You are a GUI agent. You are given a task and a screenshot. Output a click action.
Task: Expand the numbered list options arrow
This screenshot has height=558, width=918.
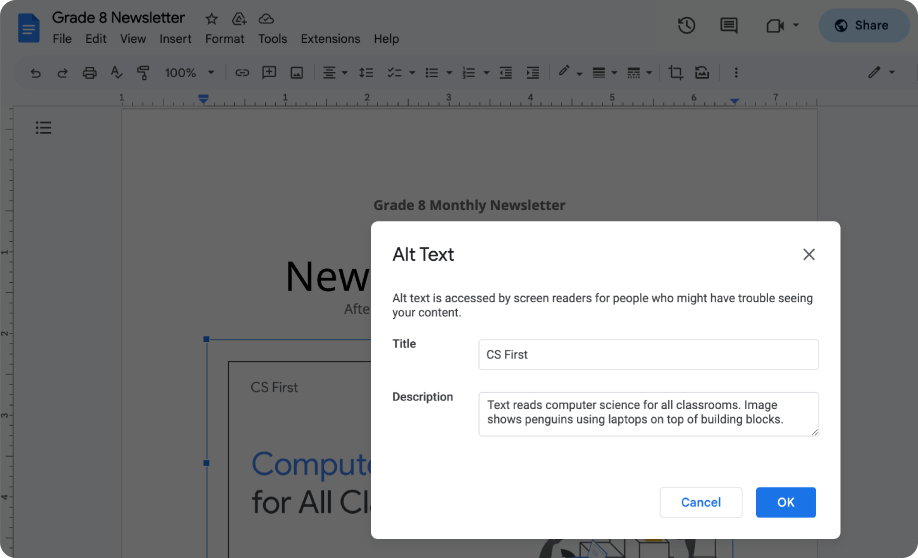pyautogui.click(x=486, y=73)
